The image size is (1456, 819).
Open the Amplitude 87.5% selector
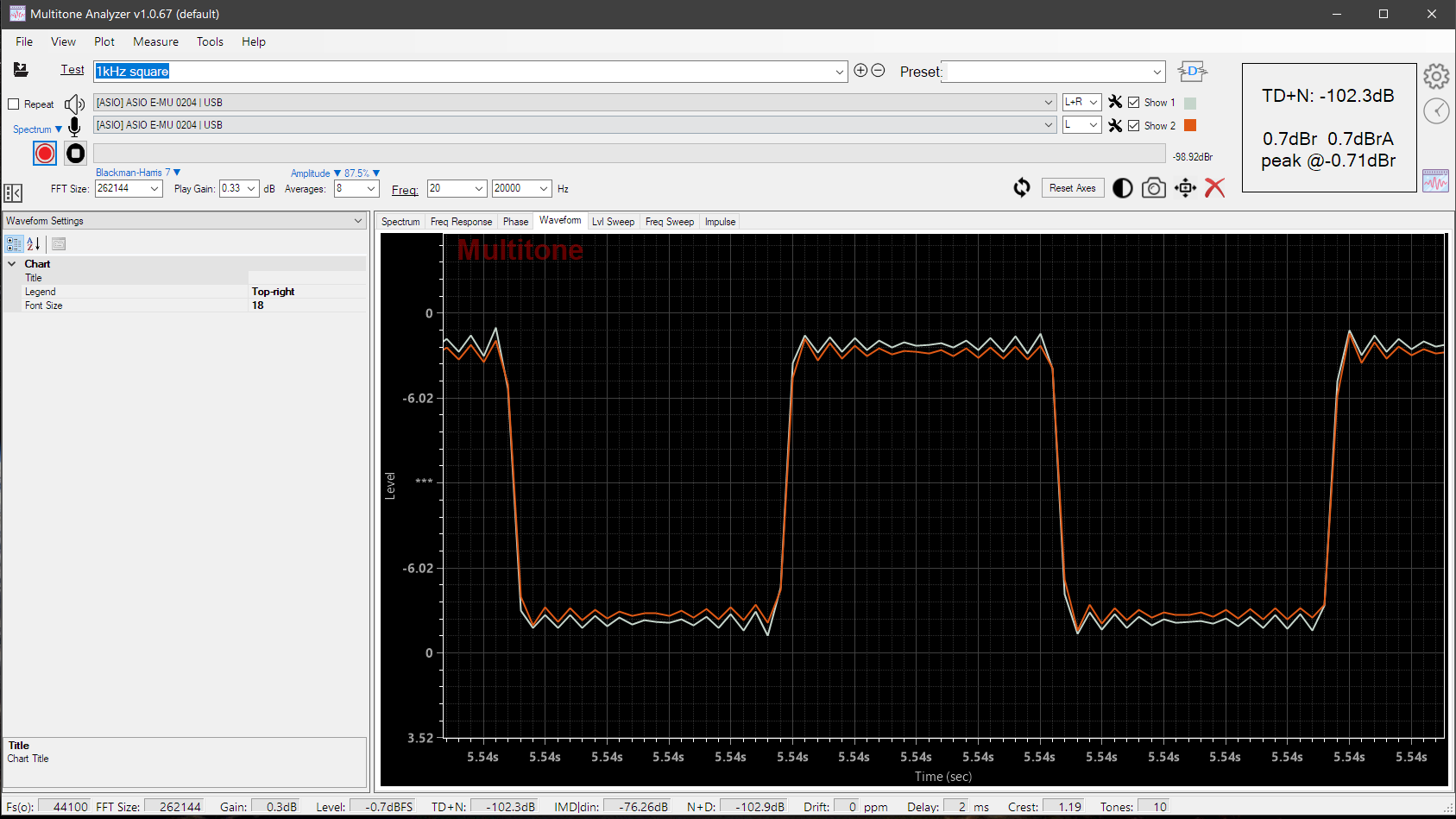(x=335, y=173)
